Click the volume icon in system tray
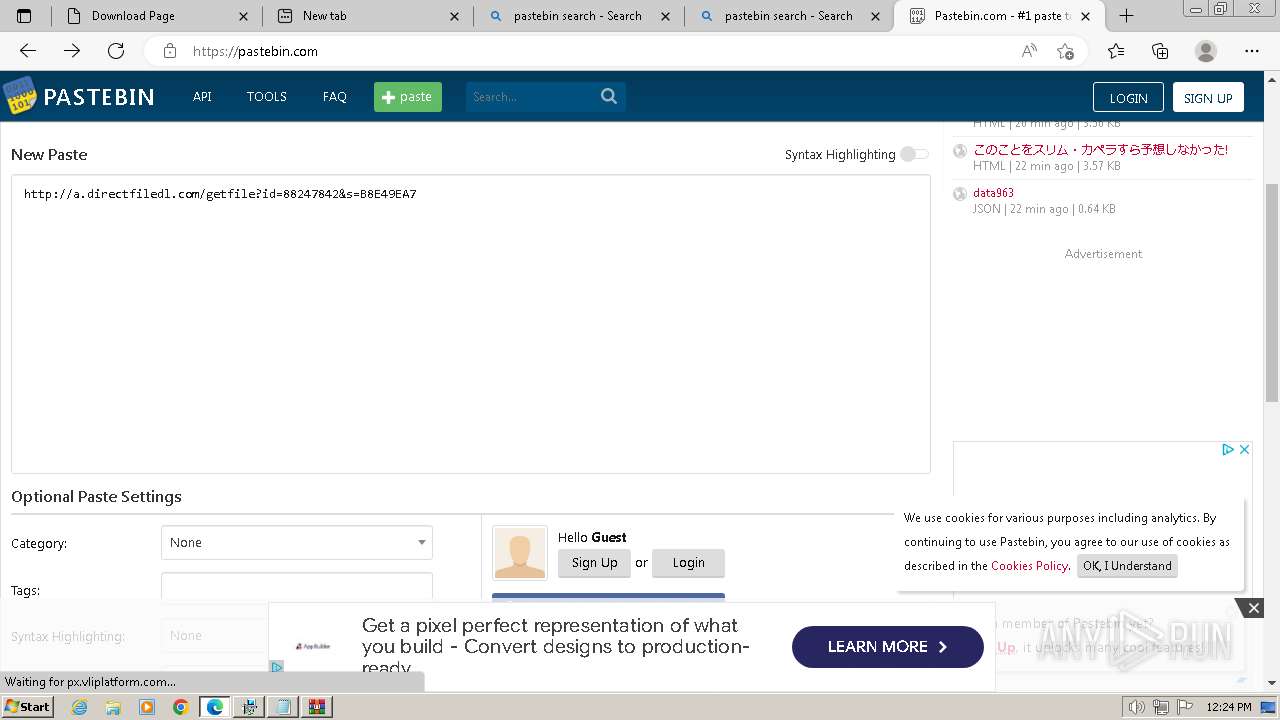The width and height of the screenshot is (1280, 720). tap(1136, 707)
